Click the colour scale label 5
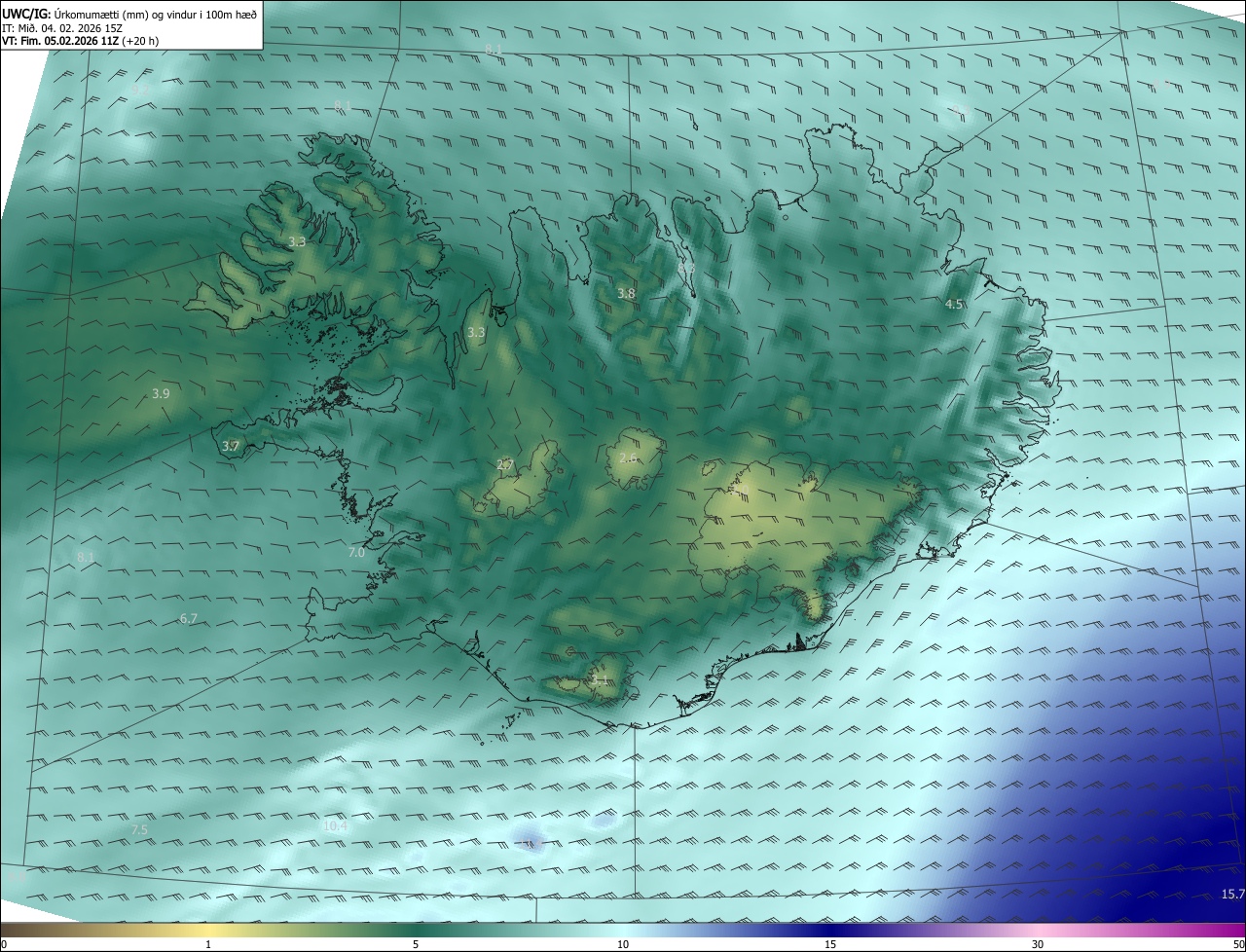The image size is (1246, 952). [x=416, y=945]
